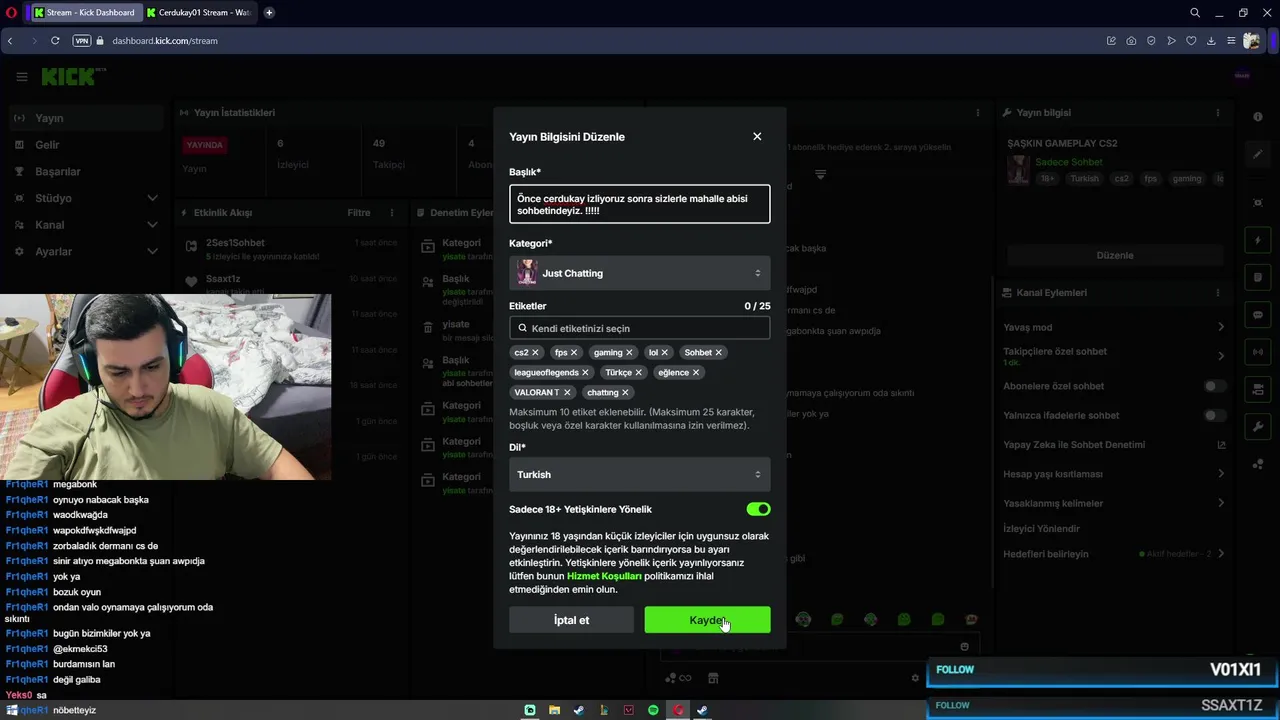The image size is (1280, 720).
Task: Open Yasaklanmış kelimeler arrow
Action: pyautogui.click(x=1221, y=503)
